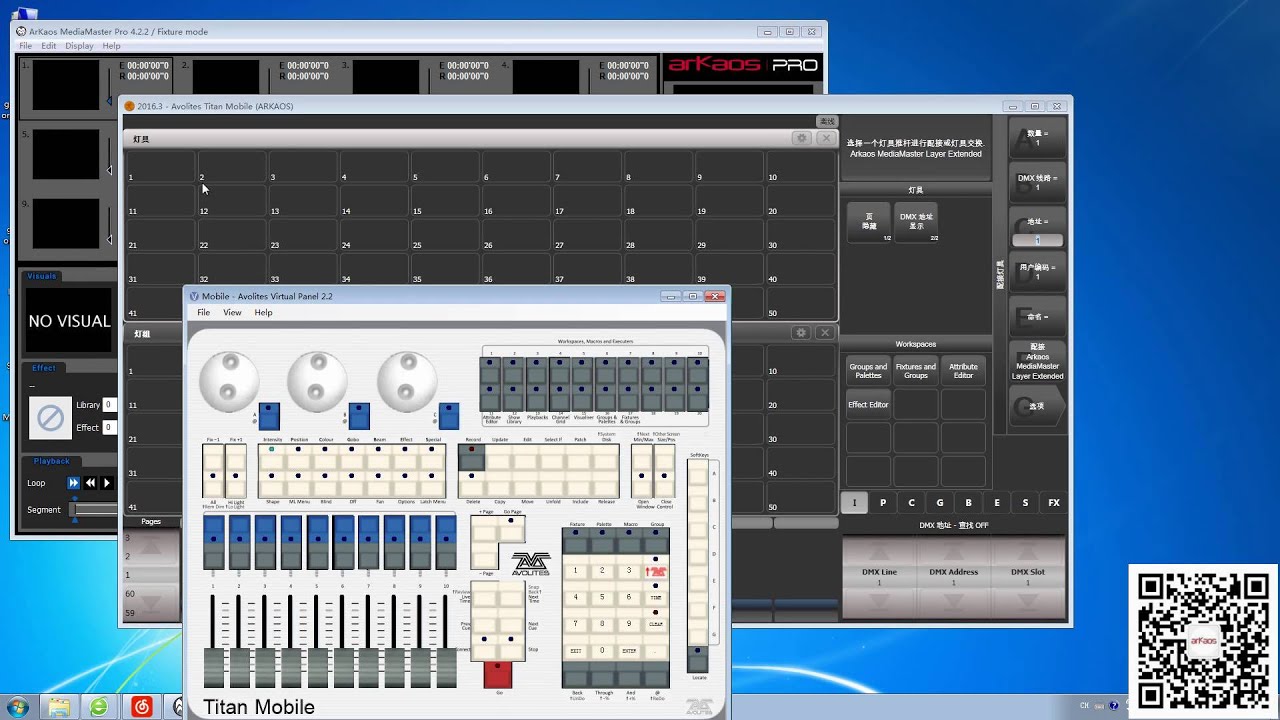
Task: Click softkey G 选项 options button
Action: [1037, 407]
